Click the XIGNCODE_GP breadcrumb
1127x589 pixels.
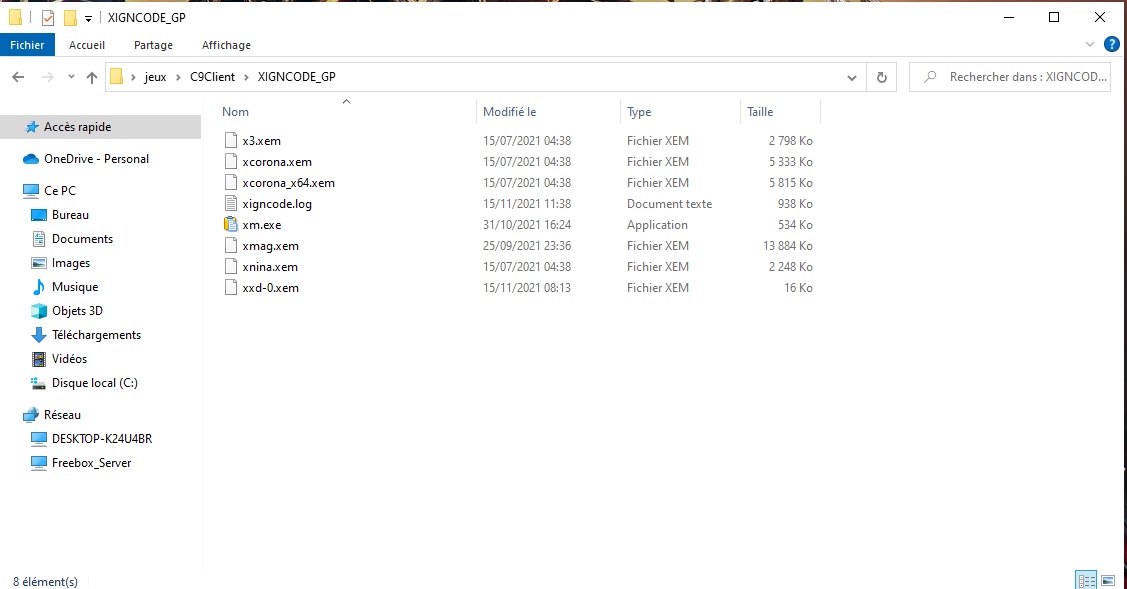point(296,77)
